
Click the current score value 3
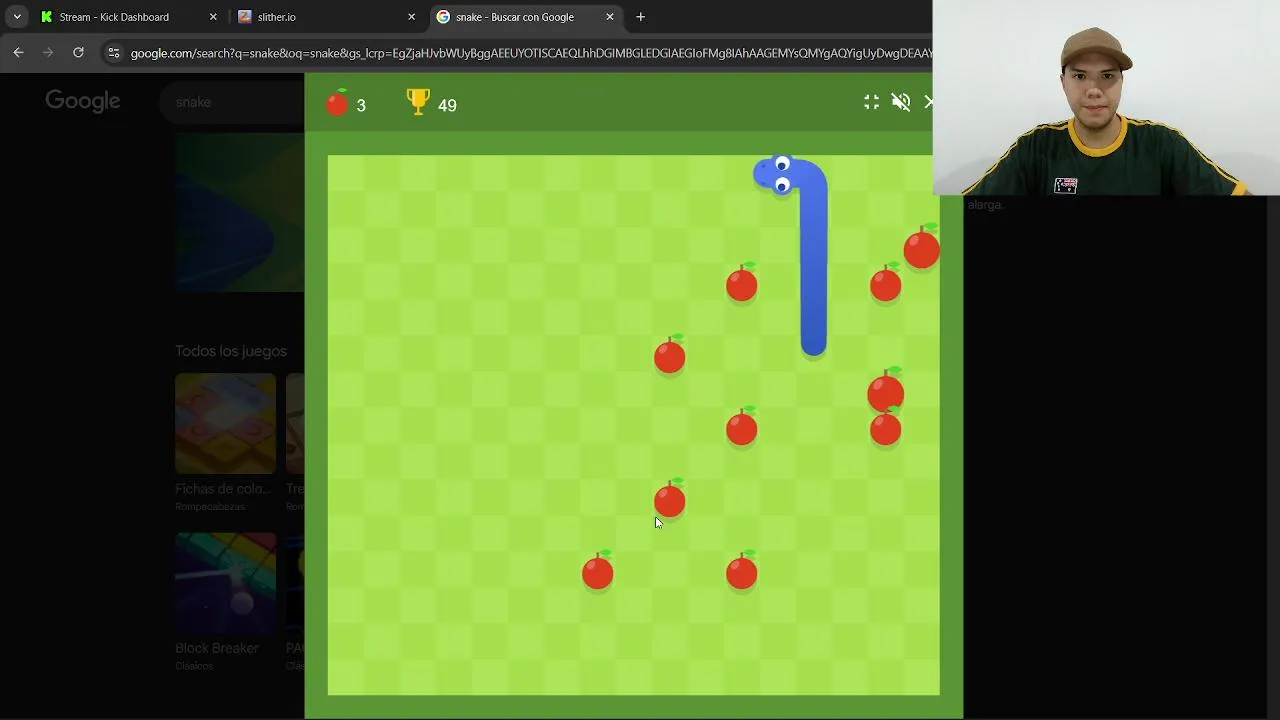tap(361, 105)
